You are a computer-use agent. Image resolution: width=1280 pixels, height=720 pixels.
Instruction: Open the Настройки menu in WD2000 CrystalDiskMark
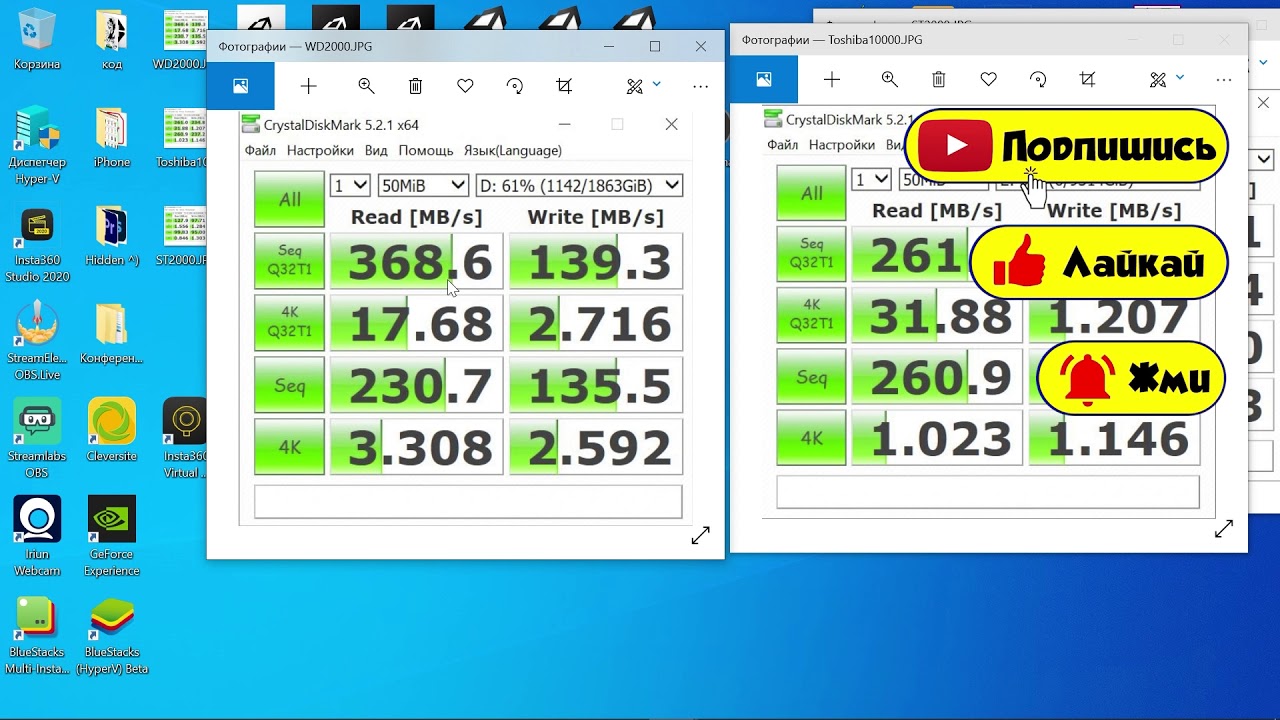point(320,150)
